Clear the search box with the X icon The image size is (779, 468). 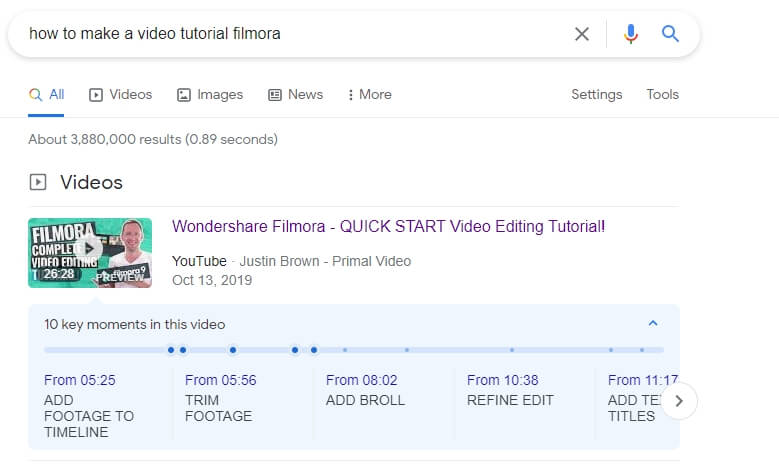[582, 34]
